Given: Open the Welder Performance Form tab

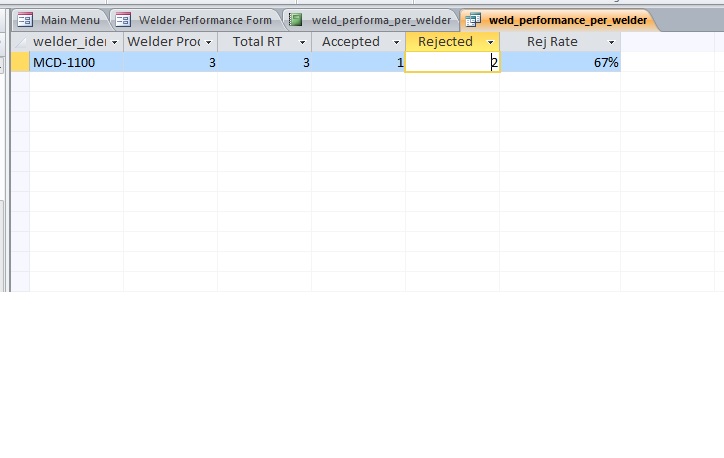Looking at the screenshot, I should pos(196,20).
